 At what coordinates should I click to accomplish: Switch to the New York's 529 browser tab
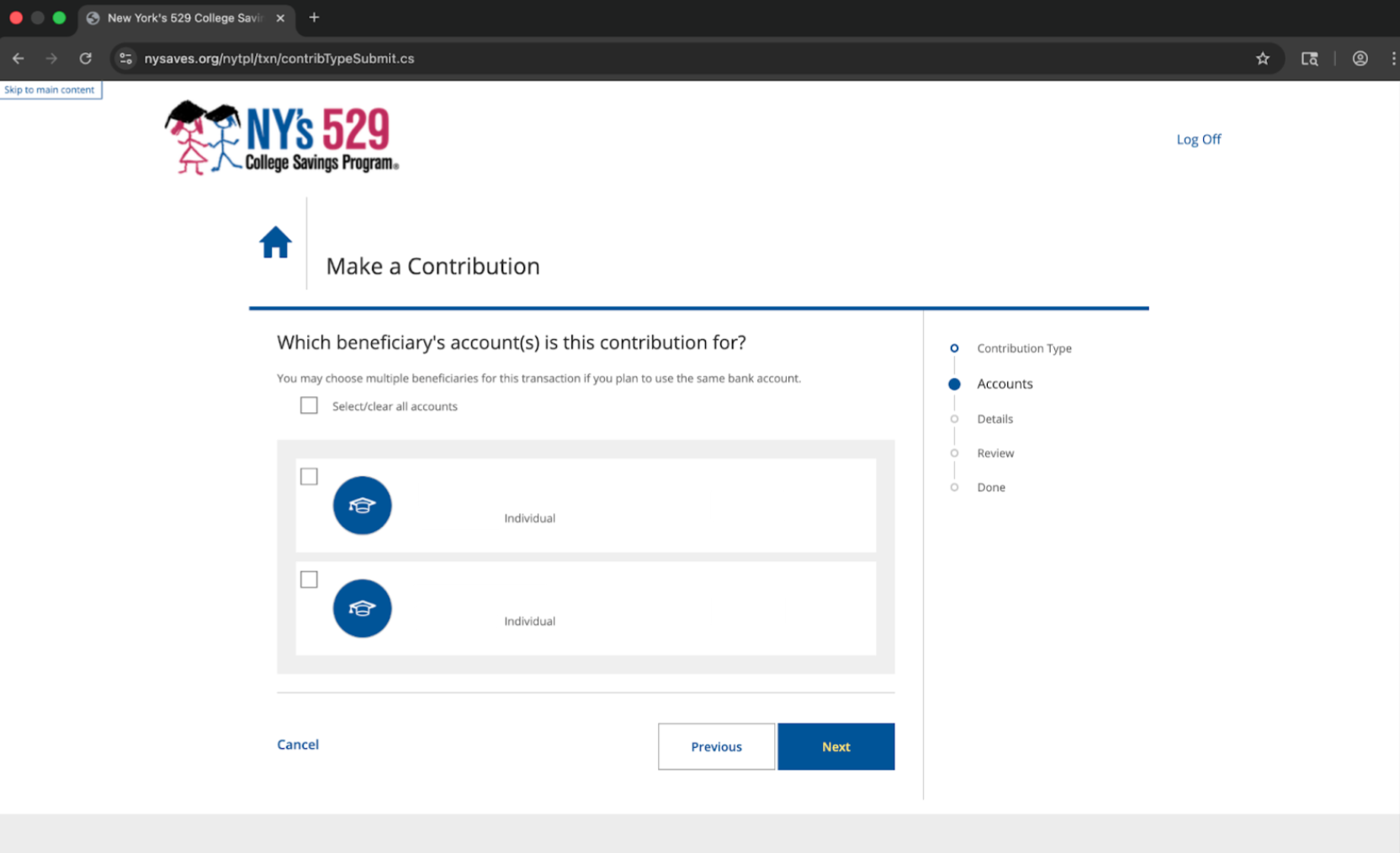pos(185,18)
